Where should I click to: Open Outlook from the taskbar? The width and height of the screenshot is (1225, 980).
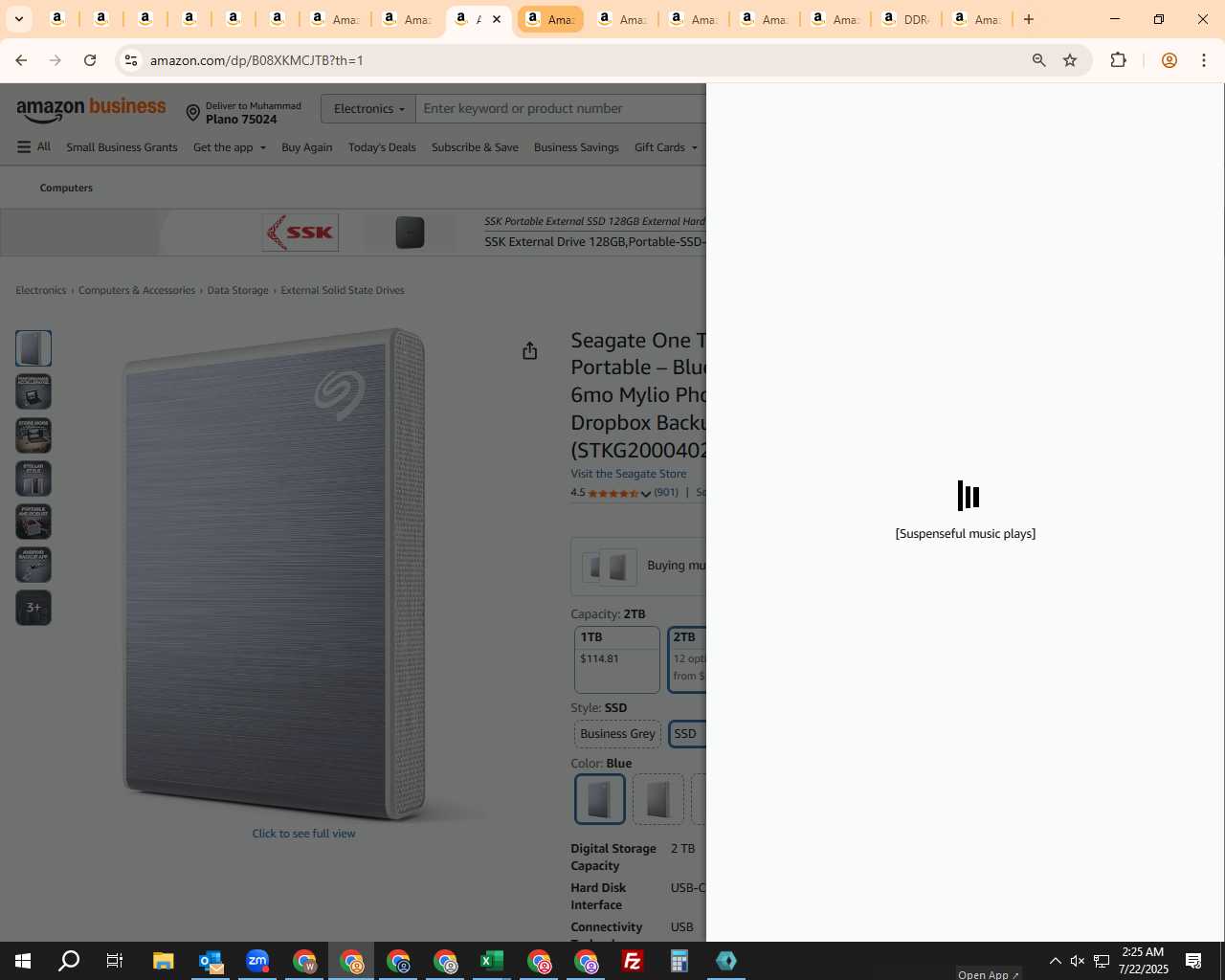pos(211,961)
